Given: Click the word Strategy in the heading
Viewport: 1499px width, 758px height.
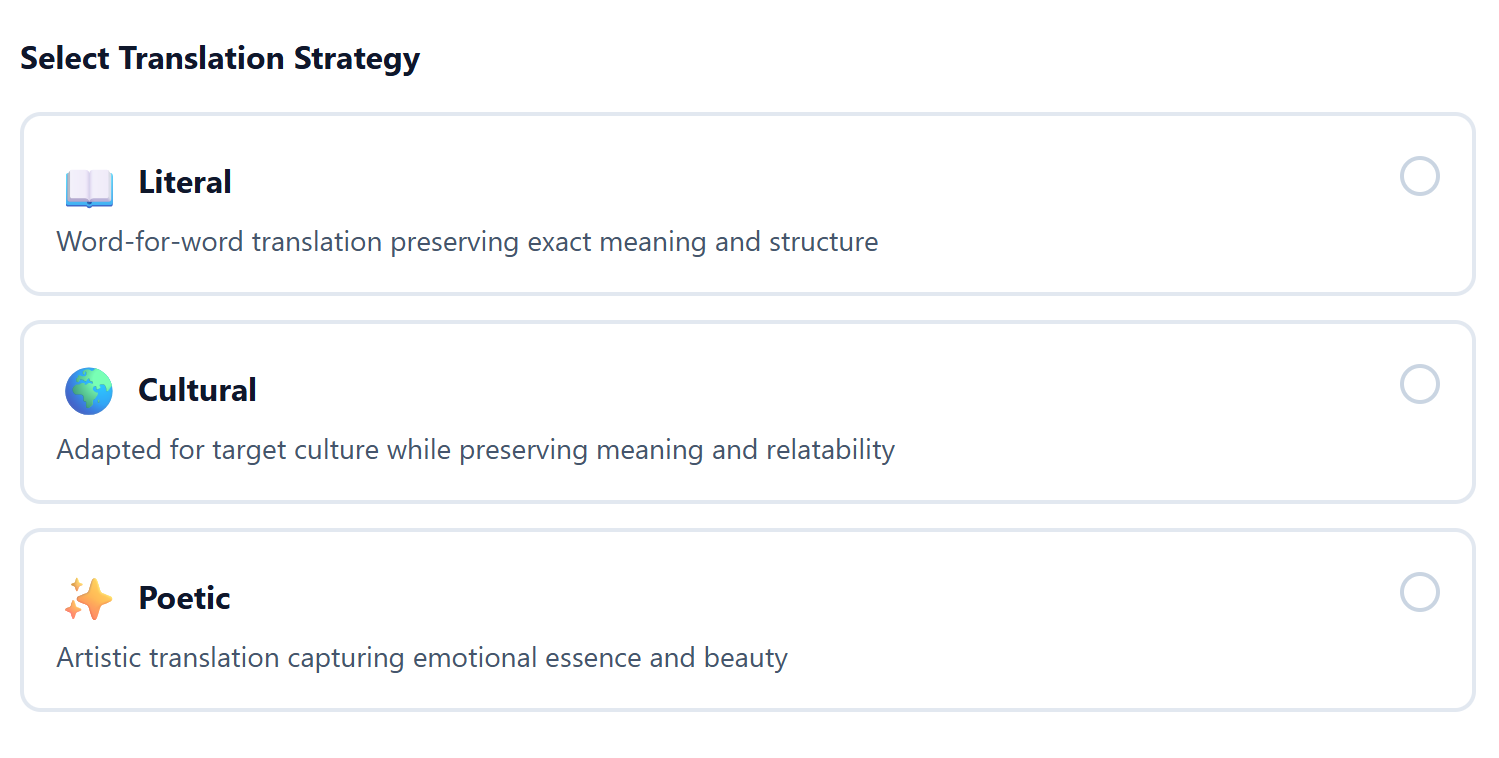Looking at the screenshot, I should pyautogui.click(x=357, y=58).
